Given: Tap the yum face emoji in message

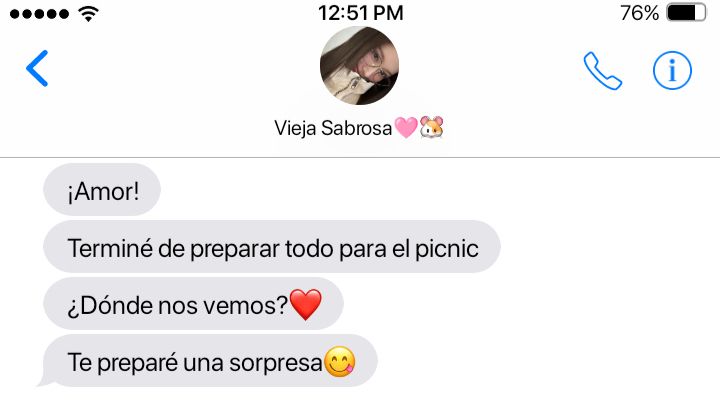Looking at the screenshot, I should tap(340, 362).
